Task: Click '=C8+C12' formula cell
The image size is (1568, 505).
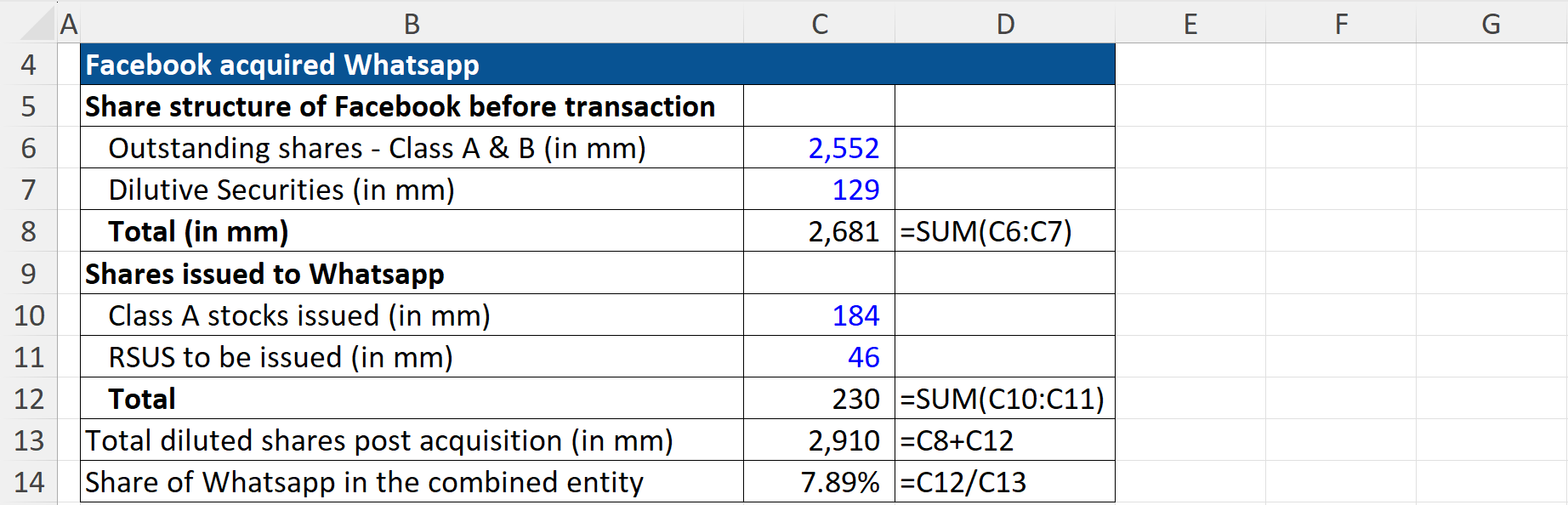Action: click(x=1005, y=440)
